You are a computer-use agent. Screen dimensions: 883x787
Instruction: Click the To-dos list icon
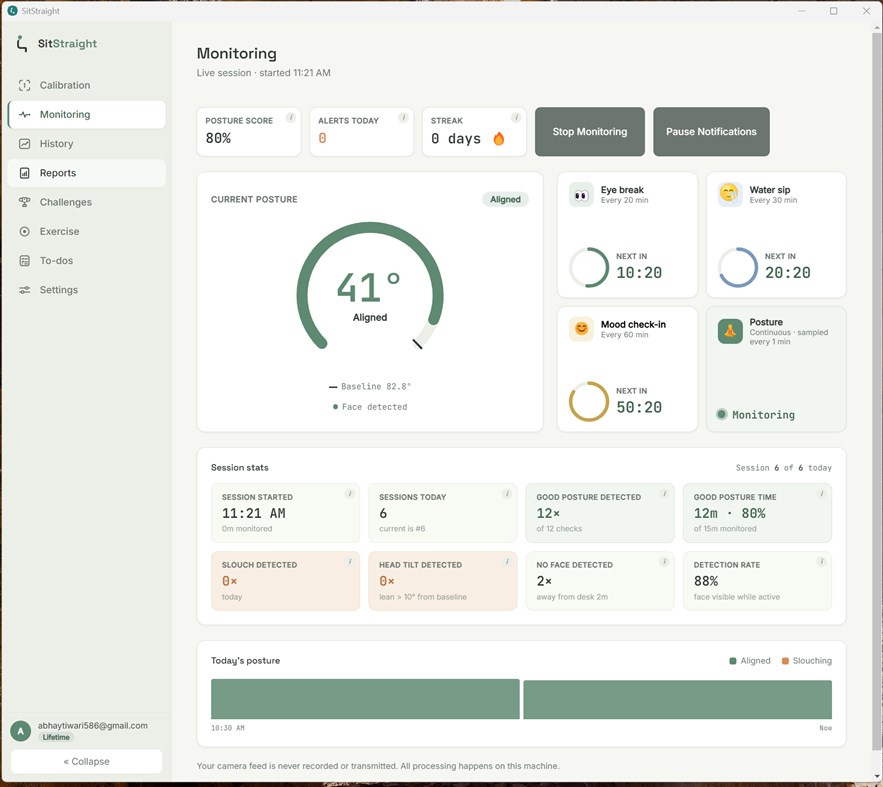click(x=24, y=261)
